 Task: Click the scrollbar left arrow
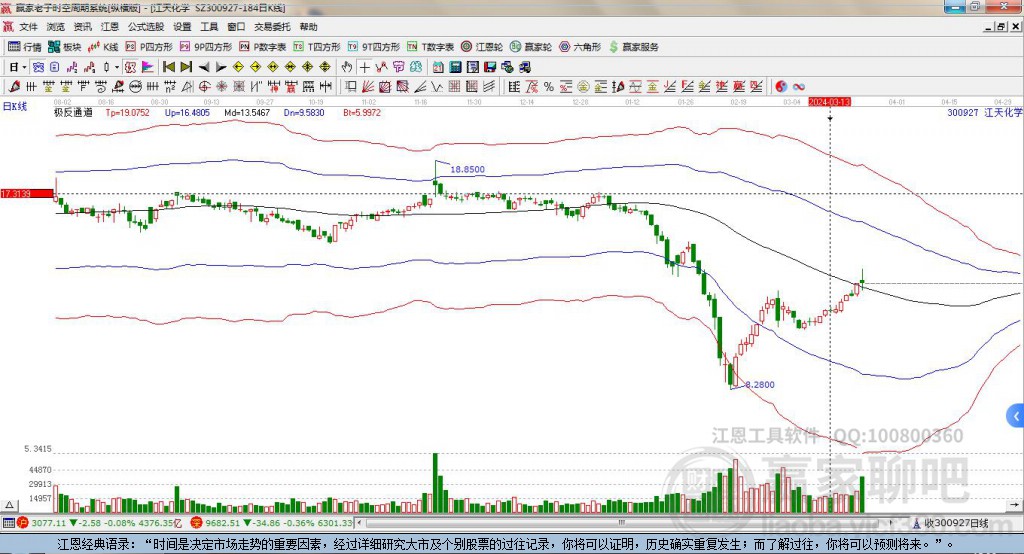360,523
